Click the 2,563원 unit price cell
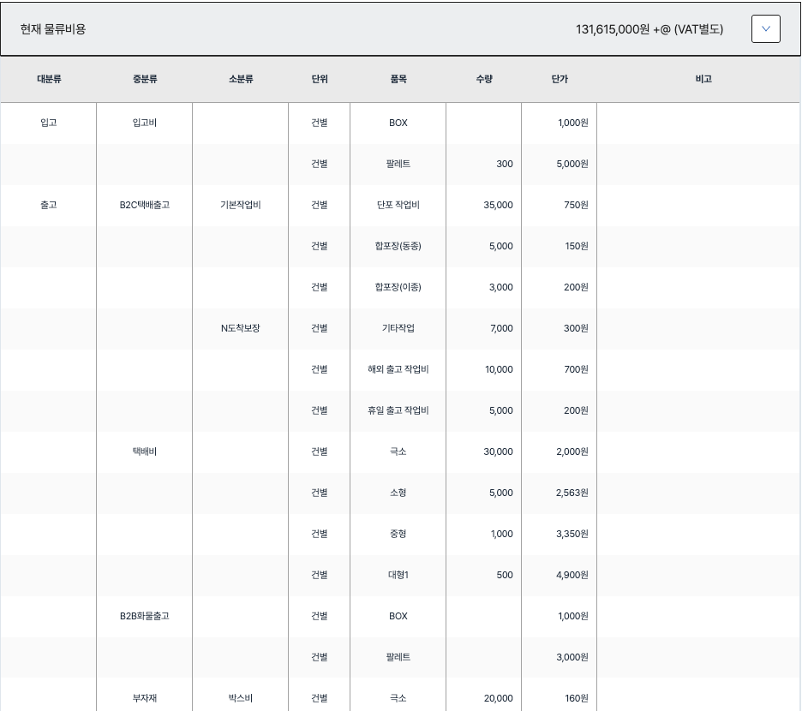This screenshot has width=802, height=712. [572, 492]
